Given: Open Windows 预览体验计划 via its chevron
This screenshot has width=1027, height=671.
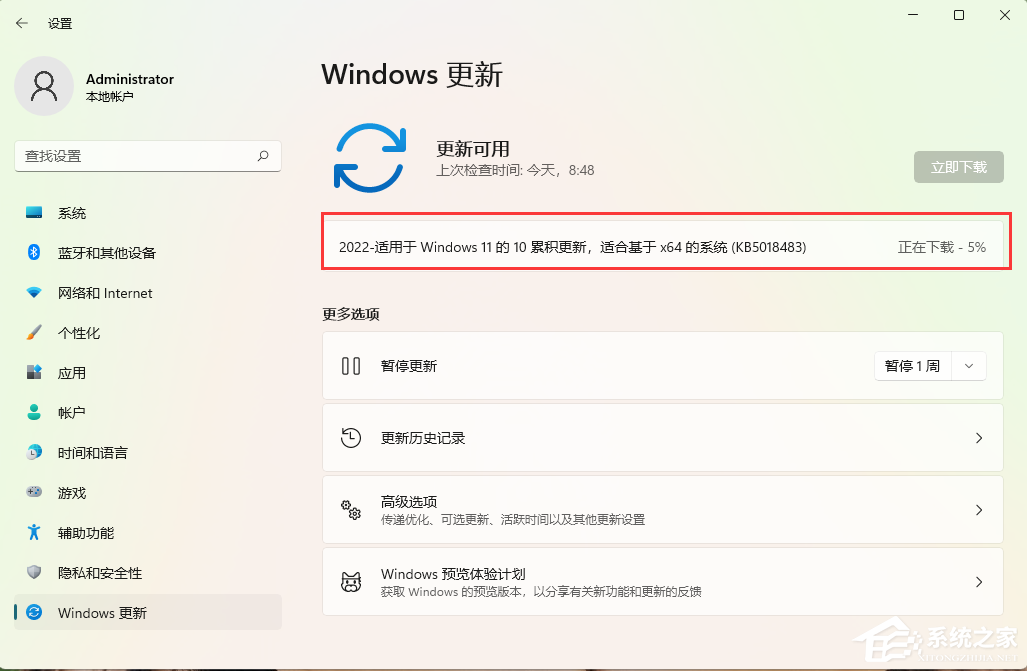Looking at the screenshot, I should (978, 582).
